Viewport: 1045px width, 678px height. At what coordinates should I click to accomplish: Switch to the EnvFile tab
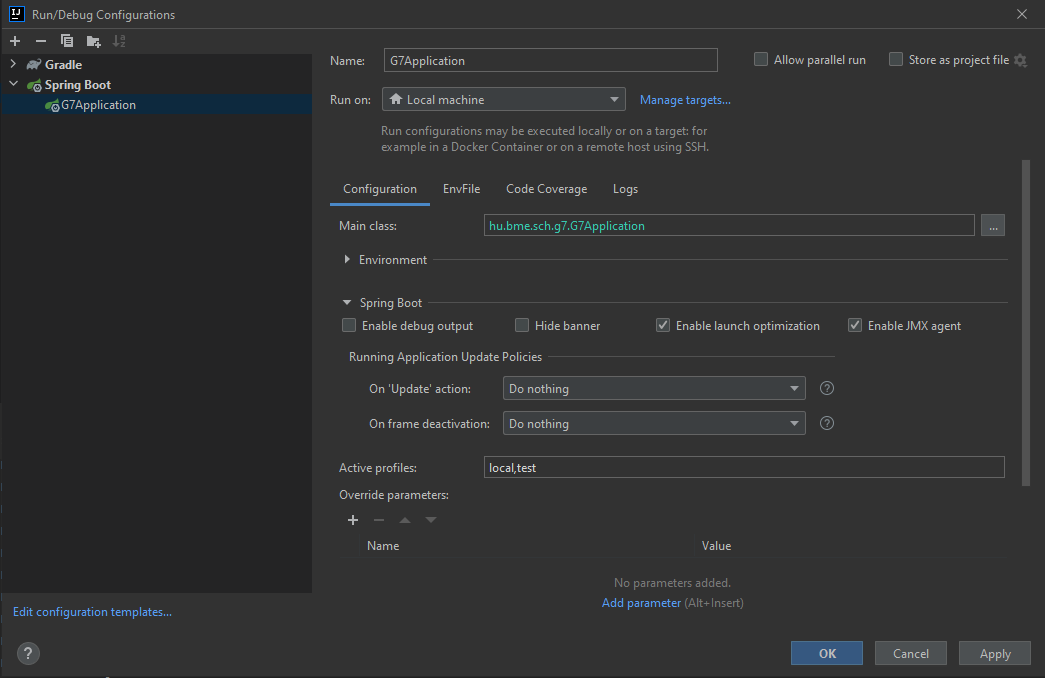tap(461, 189)
